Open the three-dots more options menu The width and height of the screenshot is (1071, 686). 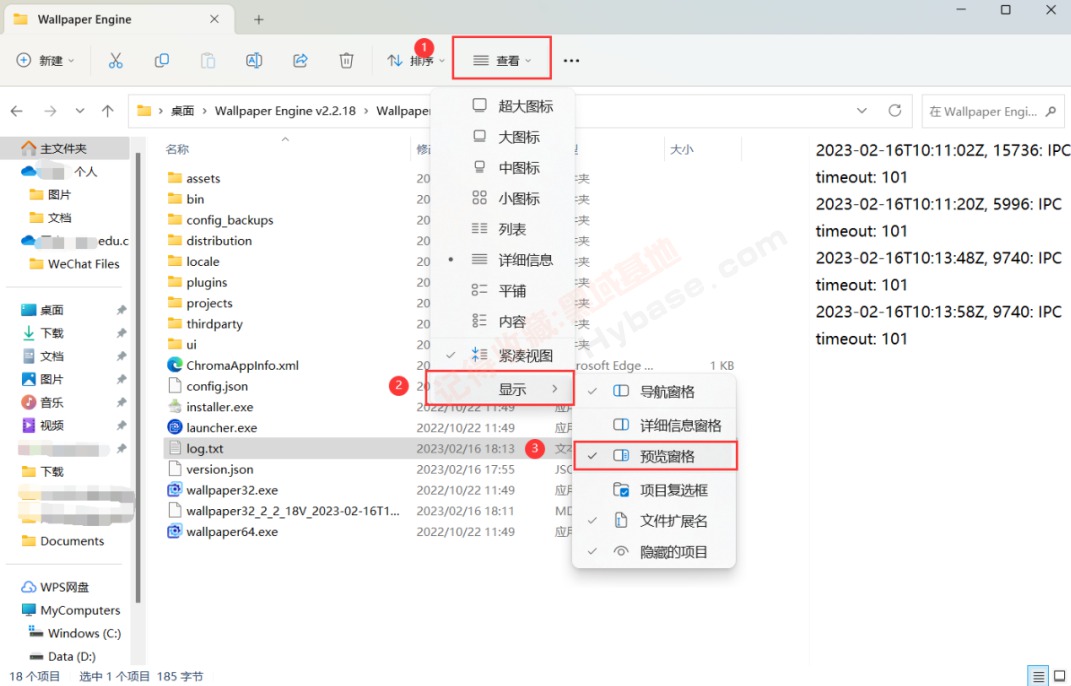pyautogui.click(x=571, y=61)
